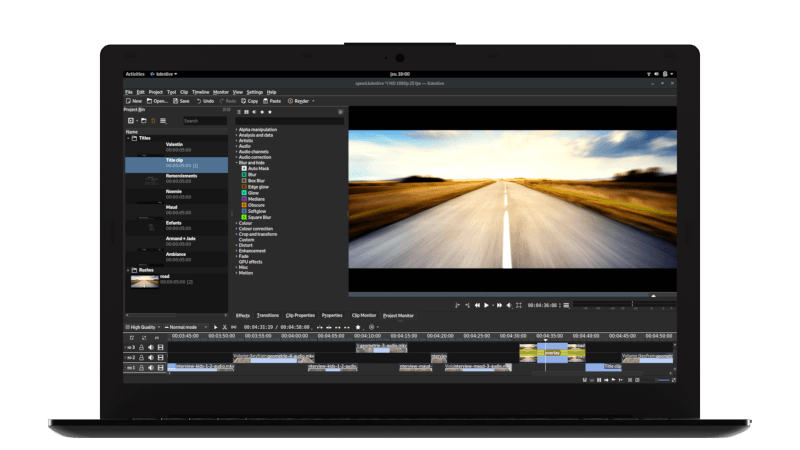Switch to the Transitions tab
Screen dimensions: 800x450
pos(268,315)
